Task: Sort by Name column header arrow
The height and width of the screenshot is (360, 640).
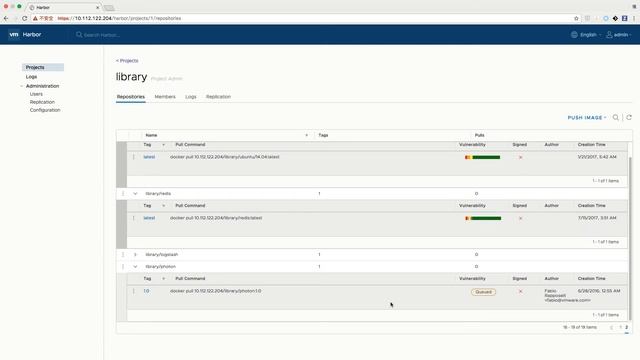Action: click(307, 135)
